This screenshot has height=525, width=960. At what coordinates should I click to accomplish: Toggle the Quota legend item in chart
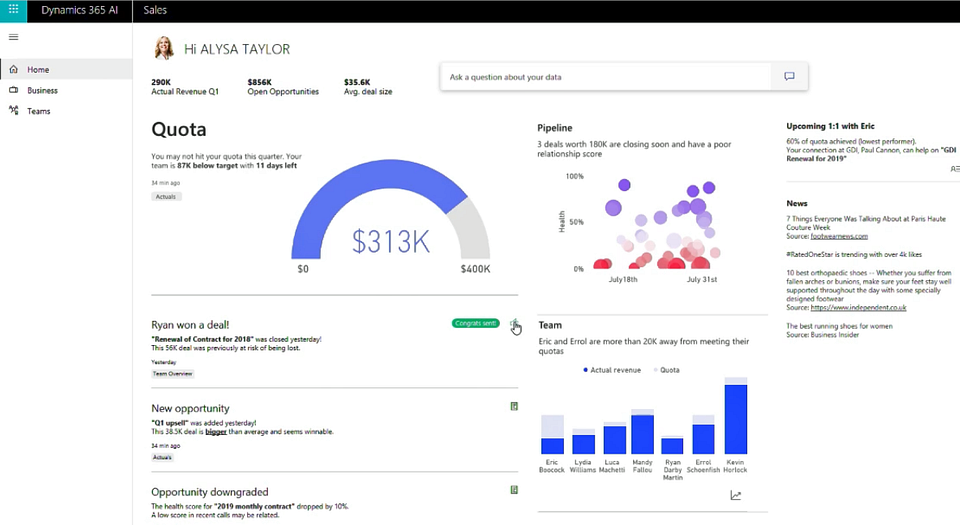666,370
